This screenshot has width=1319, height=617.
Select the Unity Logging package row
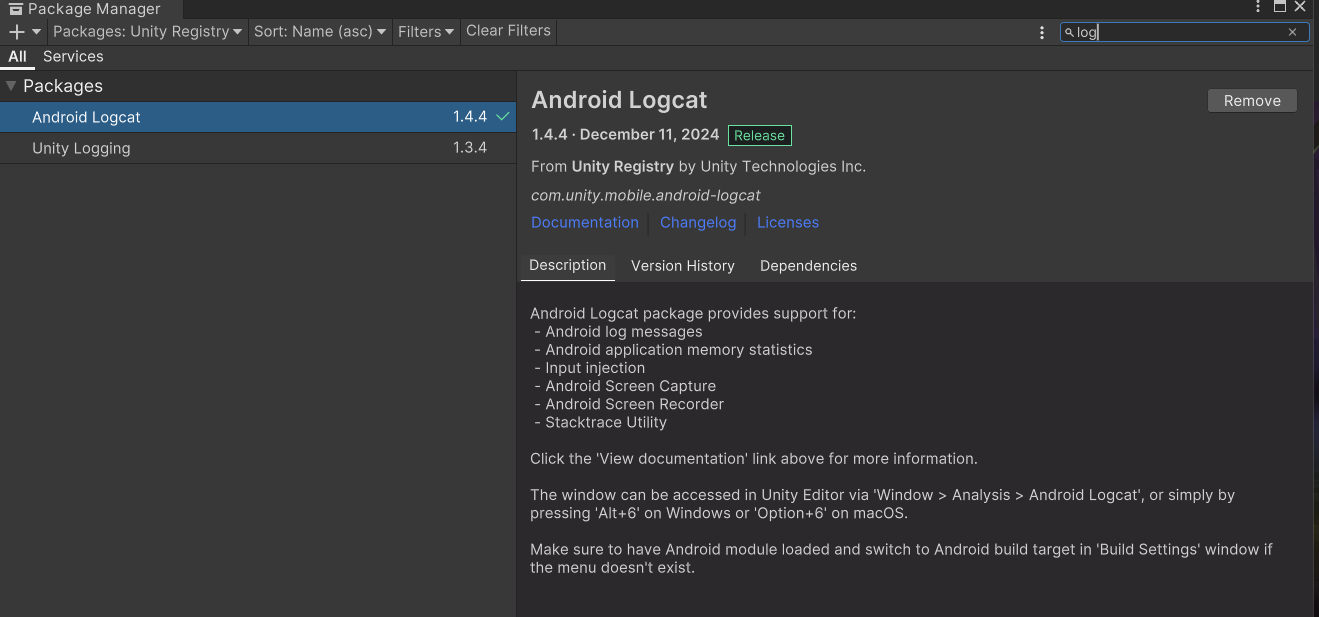click(258, 148)
